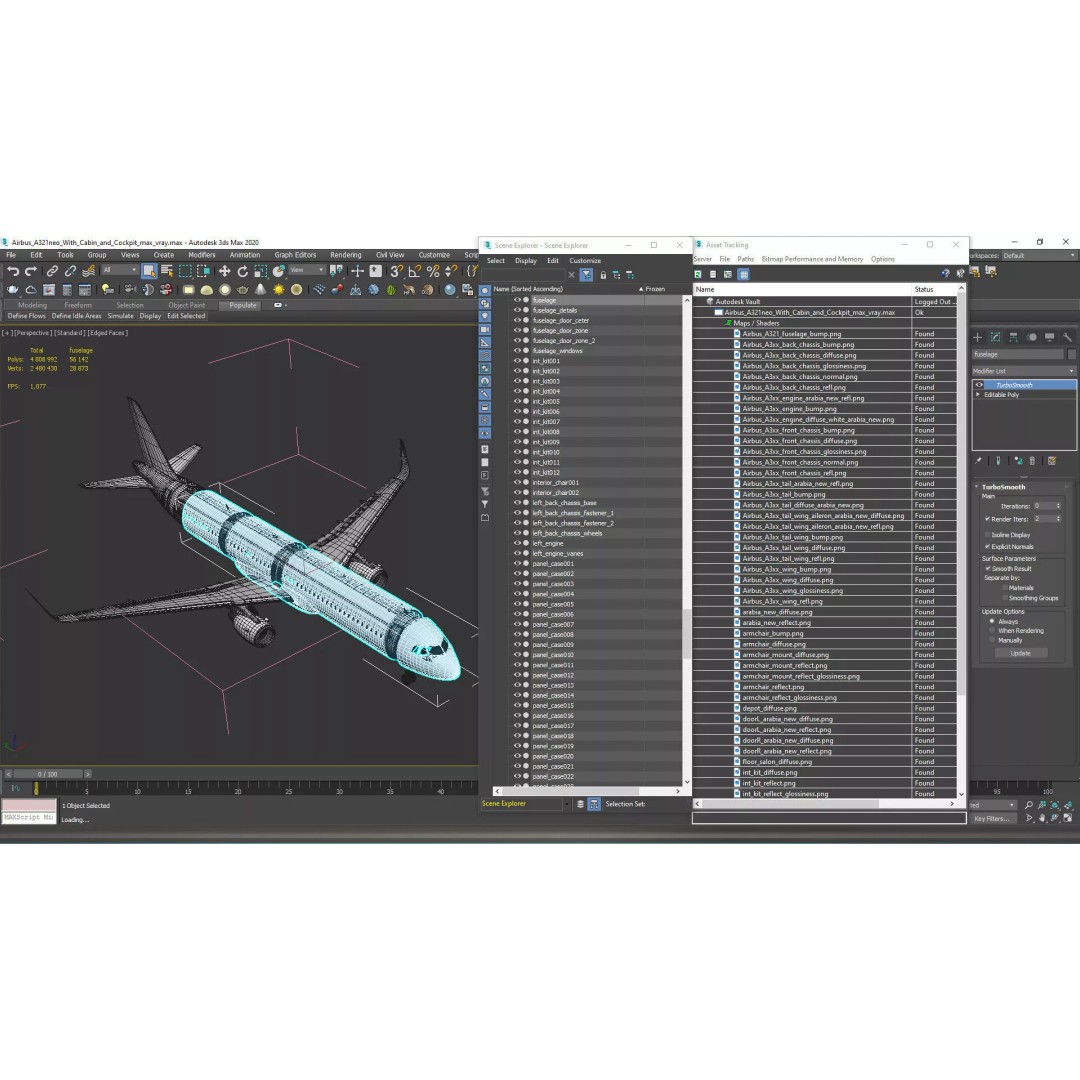Viewport: 1080px width, 1080px height.
Task: Switch to the Modeling ribbon tab
Action: tap(32, 305)
